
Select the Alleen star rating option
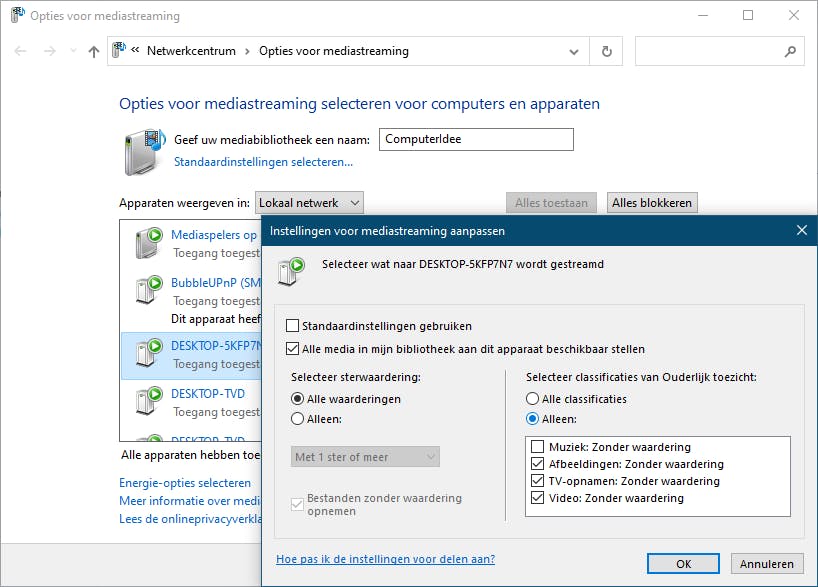[298, 419]
